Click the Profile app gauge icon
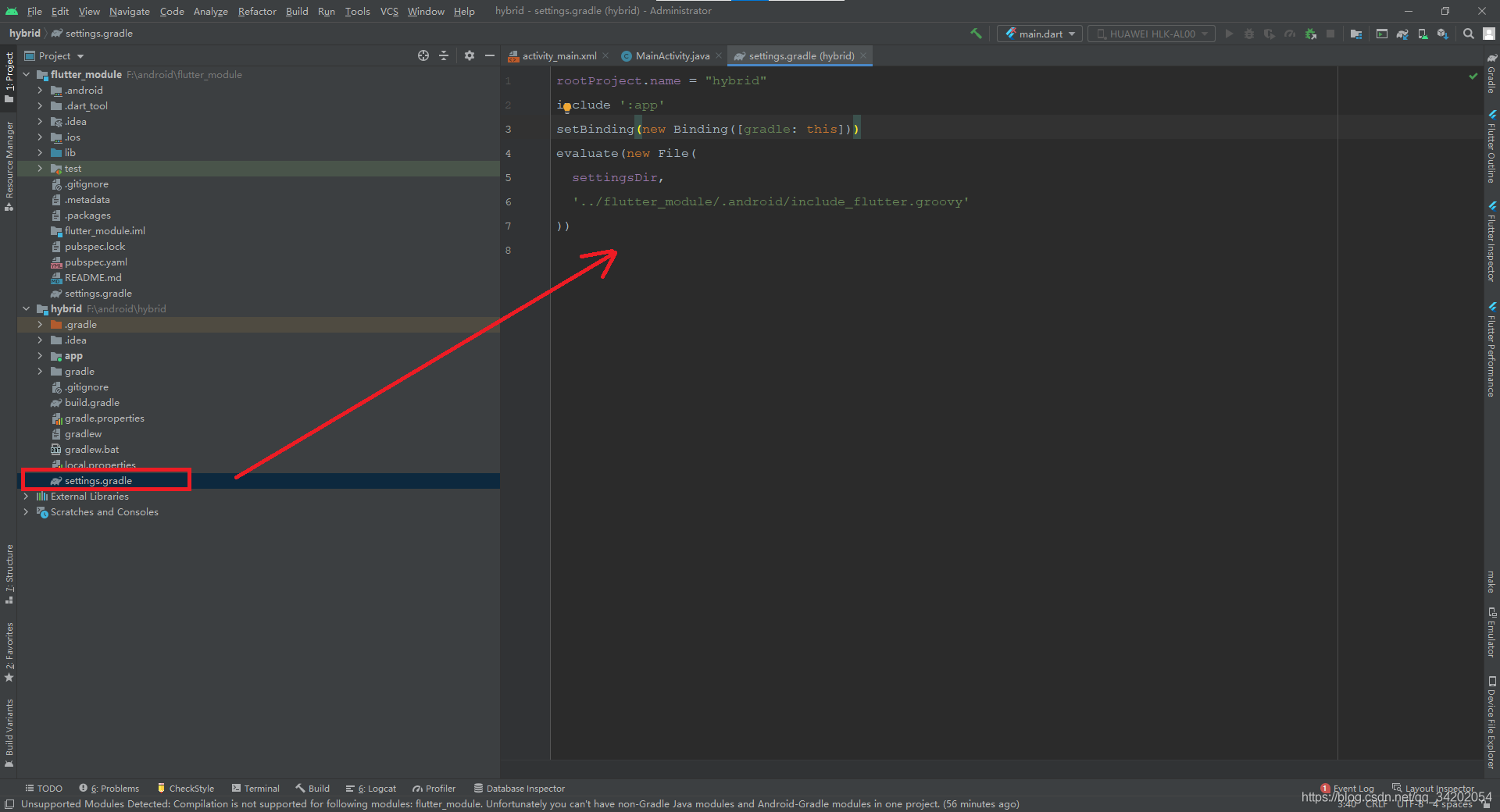Image resolution: width=1500 pixels, height=812 pixels. (x=1290, y=34)
